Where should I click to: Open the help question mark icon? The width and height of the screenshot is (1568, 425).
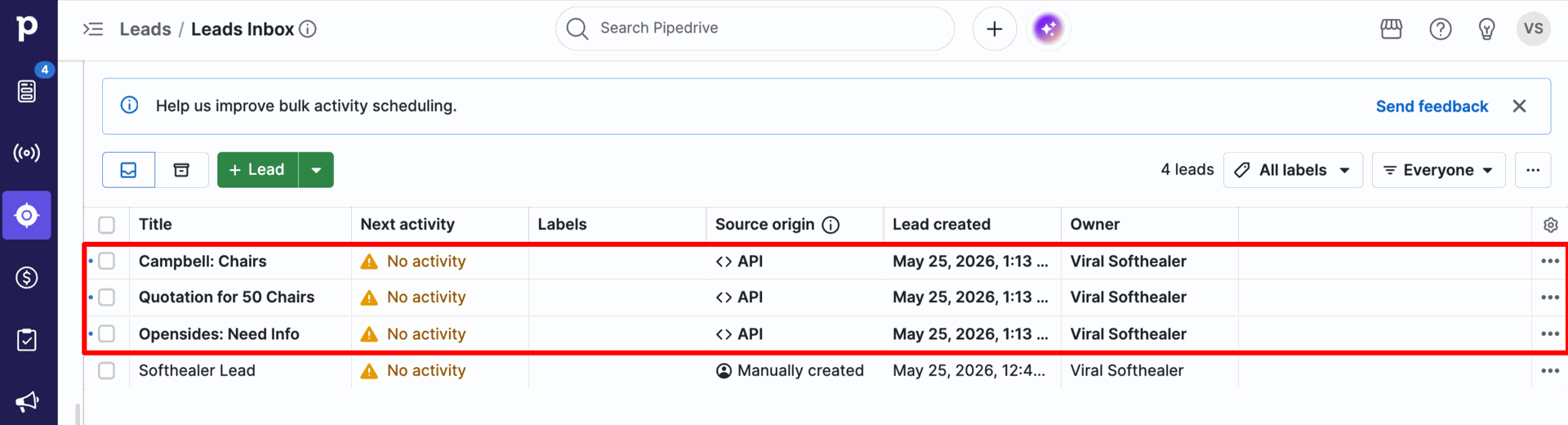pyautogui.click(x=1441, y=29)
